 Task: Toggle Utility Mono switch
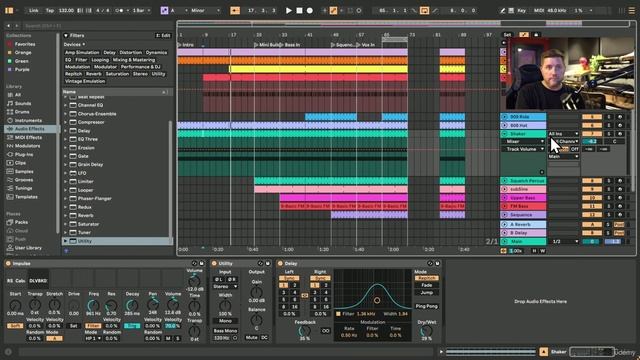225,321
